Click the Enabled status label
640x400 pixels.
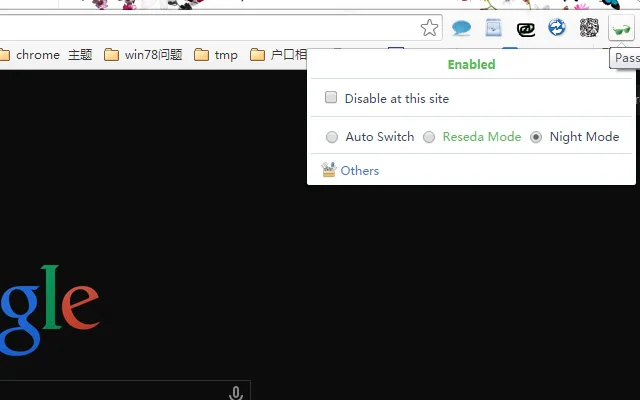click(471, 64)
